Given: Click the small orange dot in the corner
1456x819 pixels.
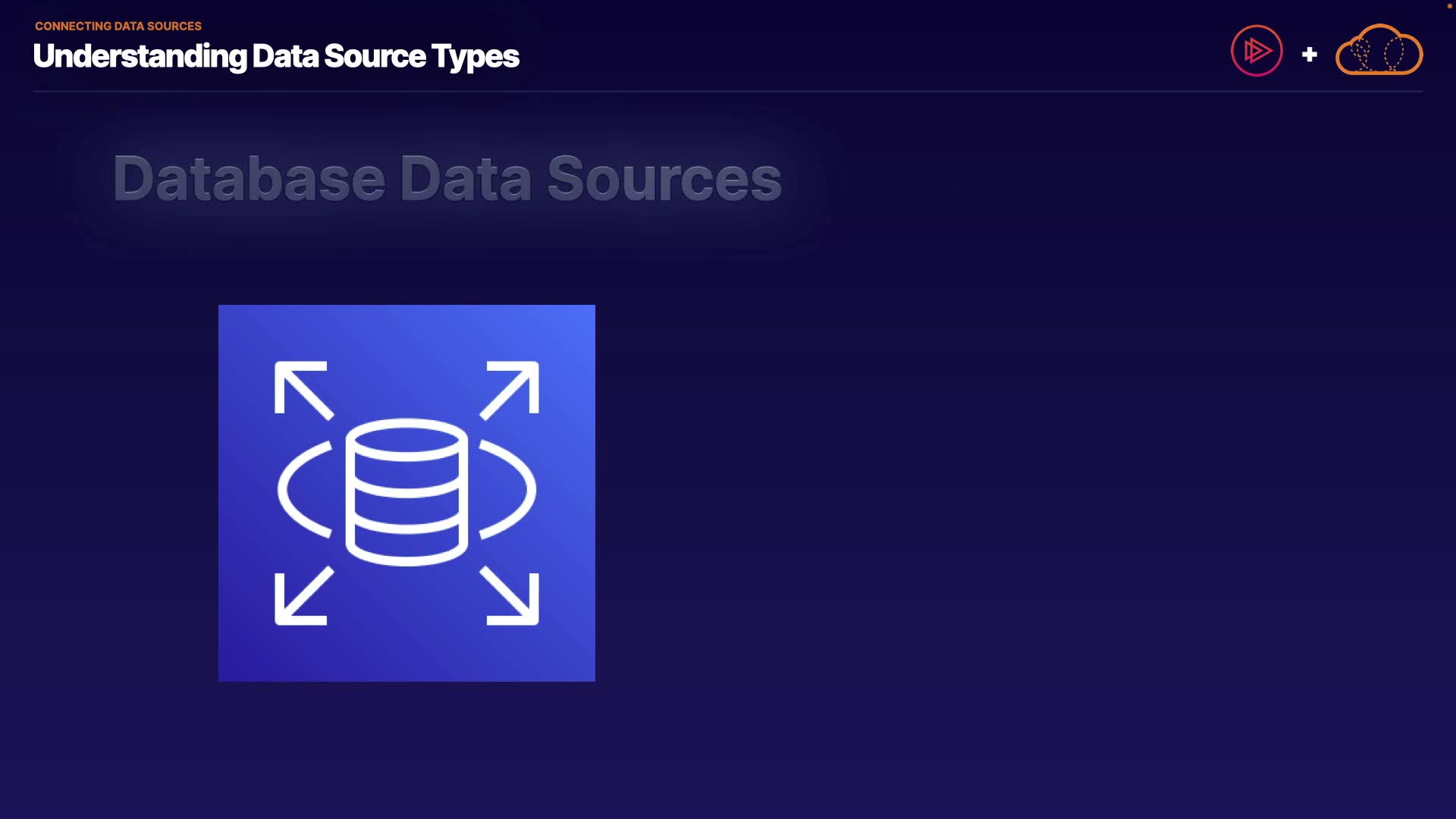Looking at the screenshot, I should 1449,6.
